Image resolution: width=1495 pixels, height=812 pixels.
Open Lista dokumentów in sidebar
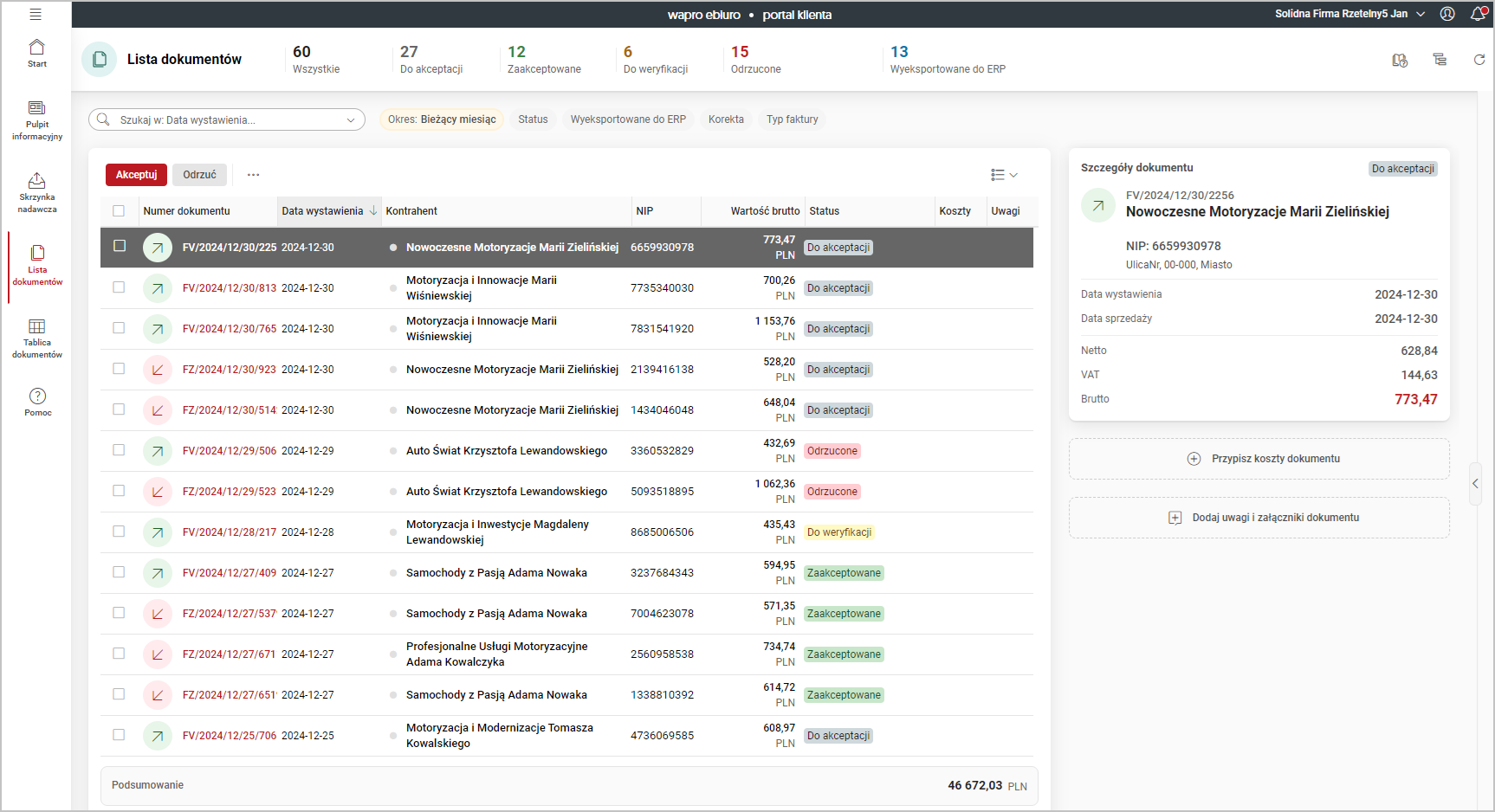click(37, 265)
